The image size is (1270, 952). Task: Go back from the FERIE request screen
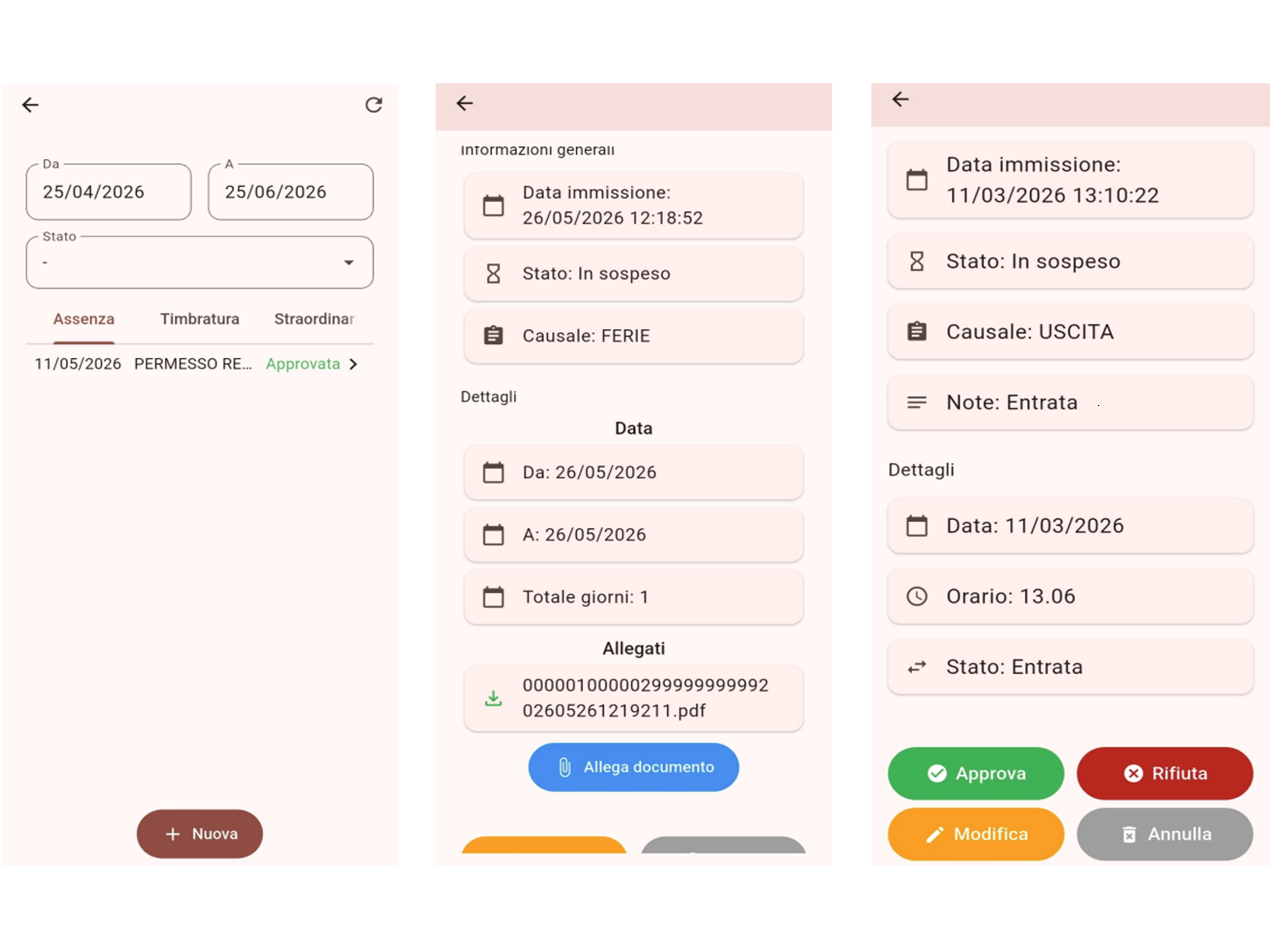point(464,103)
